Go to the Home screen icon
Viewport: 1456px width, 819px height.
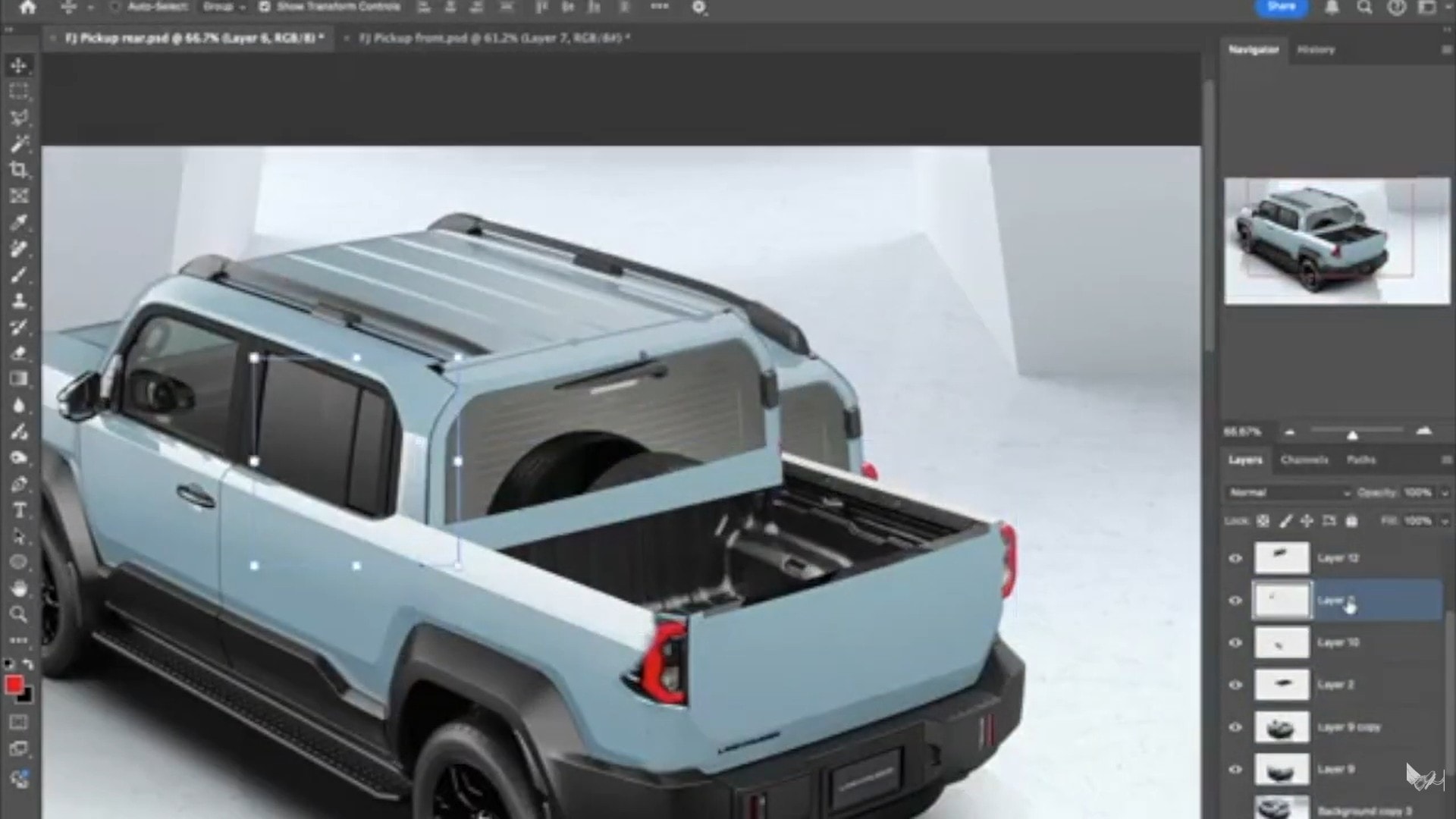28,8
